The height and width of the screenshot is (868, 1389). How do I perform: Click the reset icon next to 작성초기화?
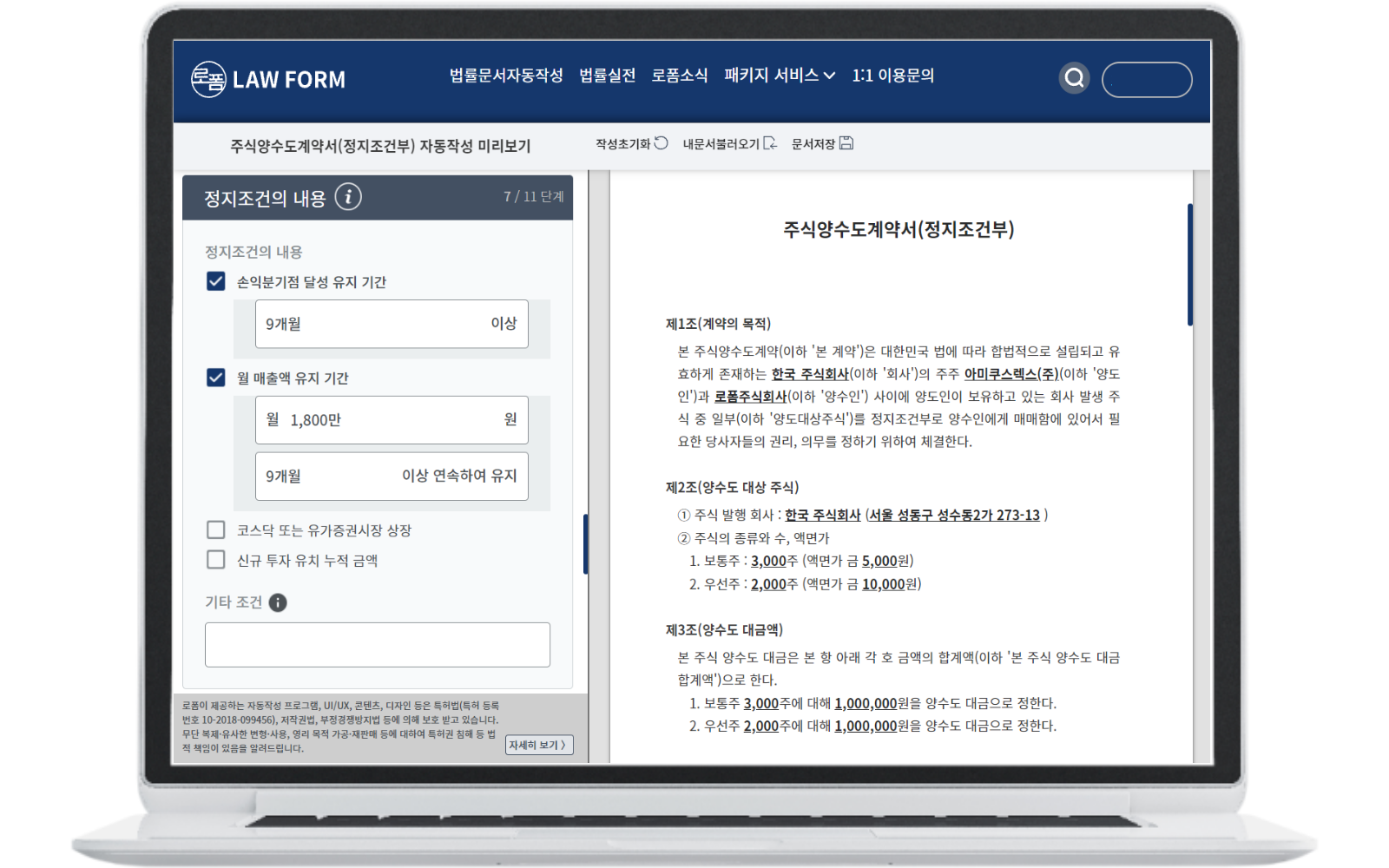click(662, 143)
